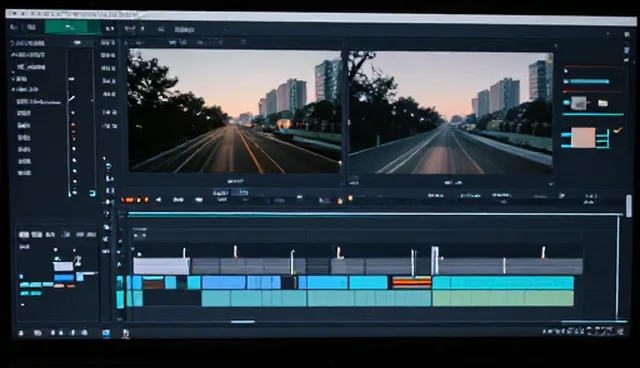Click the blue icon in bottom status bar
Image resolution: width=640 pixels, height=368 pixels.
[x=106, y=333]
